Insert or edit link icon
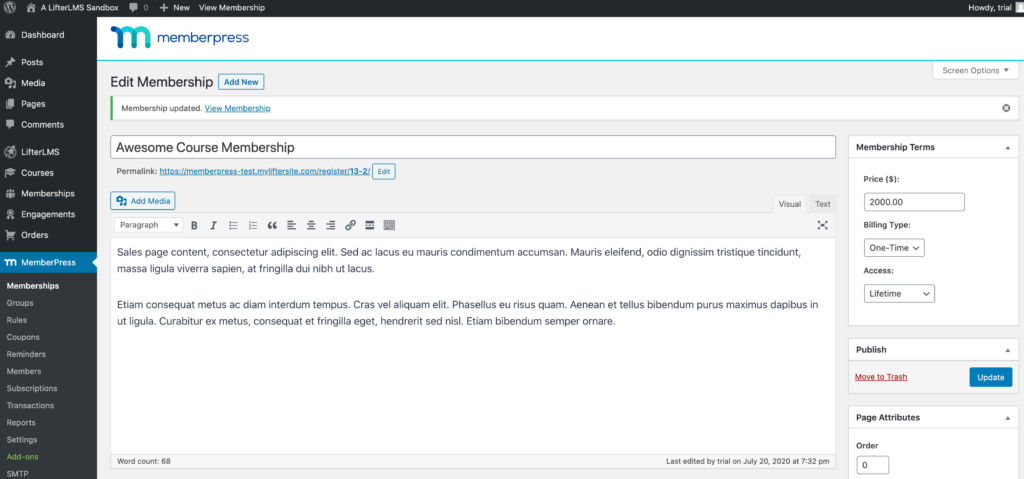 pyautogui.click(x=350, y=225)
